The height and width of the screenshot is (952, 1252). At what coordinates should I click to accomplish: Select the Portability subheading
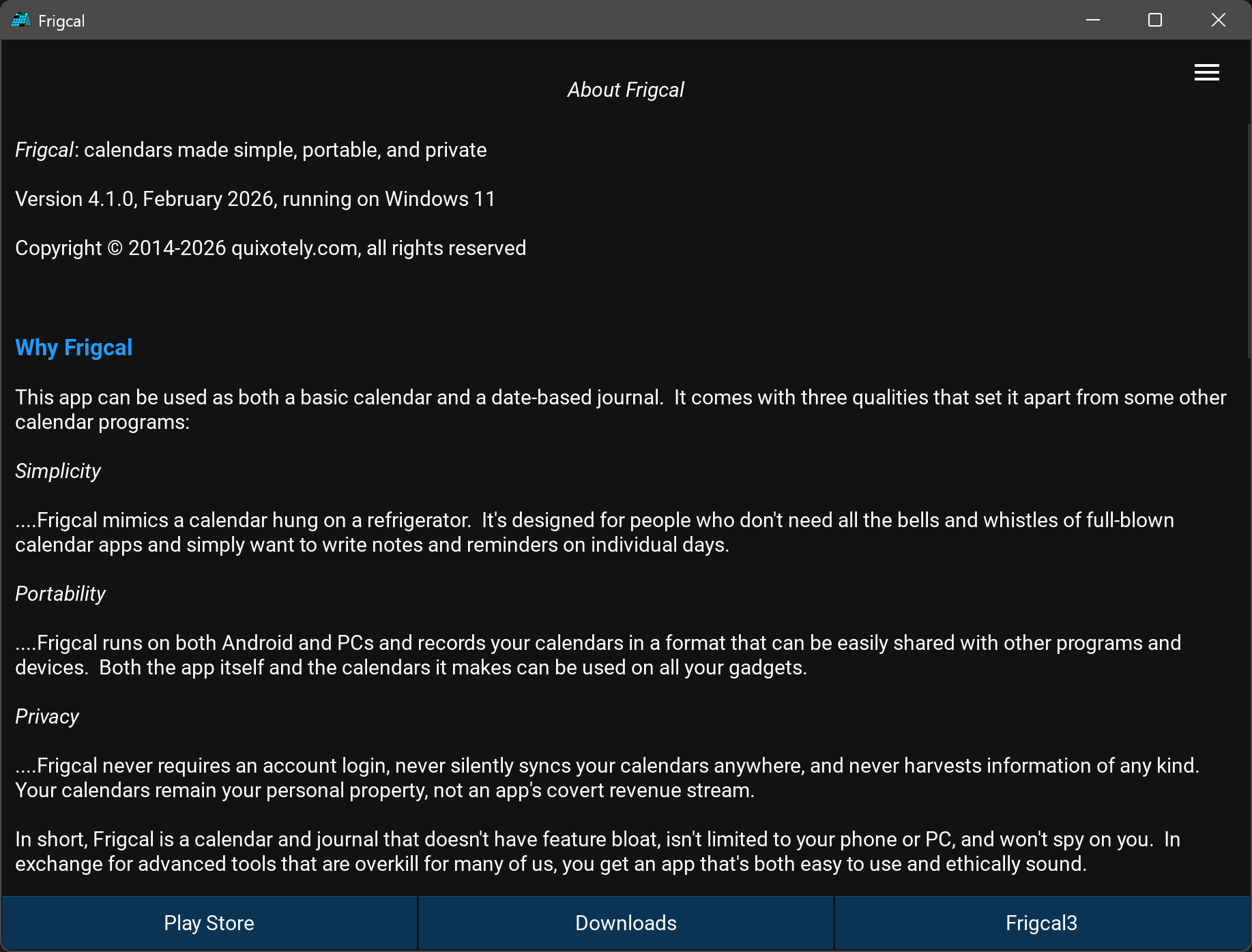(61, 594)
